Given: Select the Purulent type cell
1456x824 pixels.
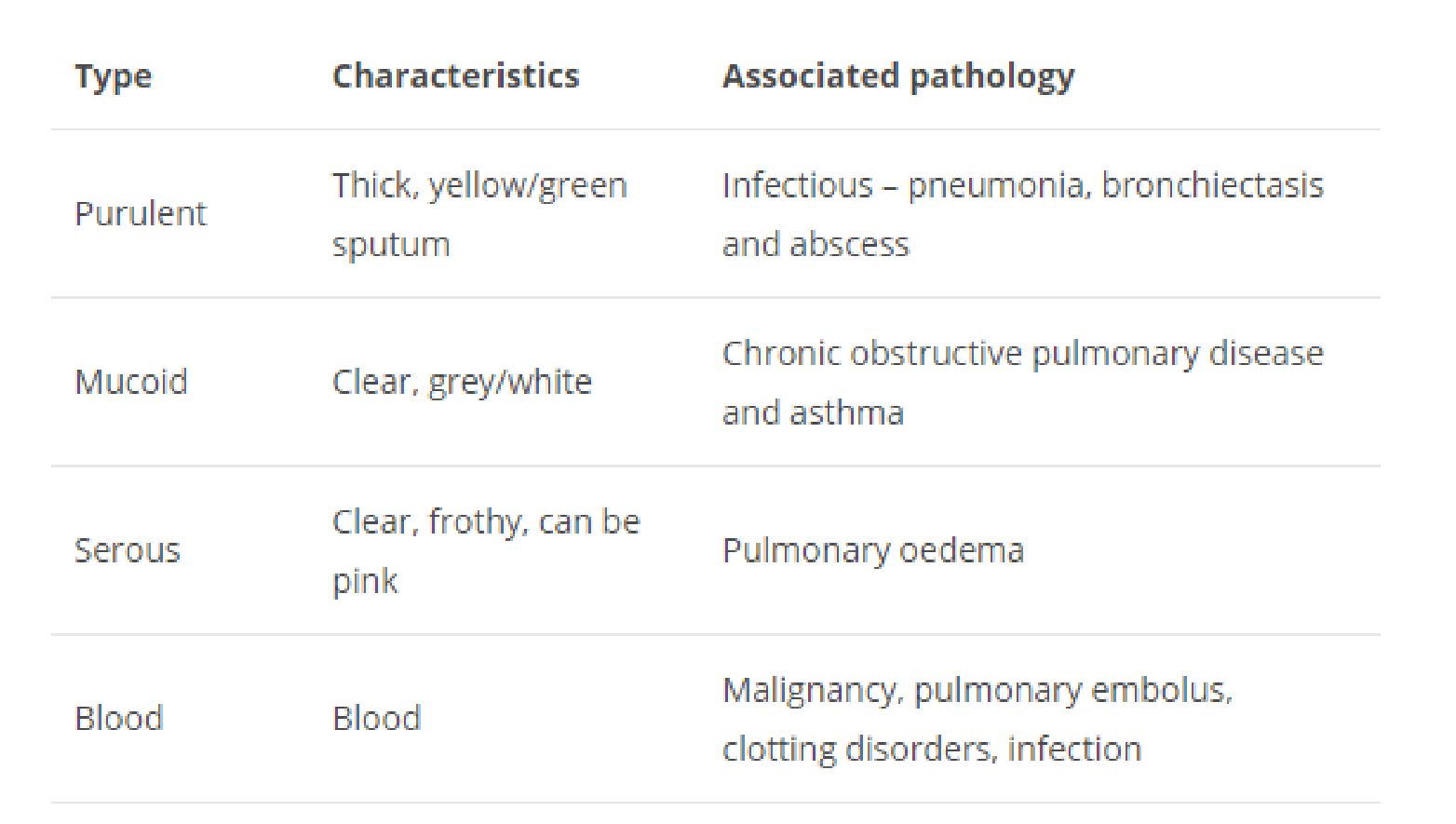Looking at the screenshot, I should pos(140,214).
